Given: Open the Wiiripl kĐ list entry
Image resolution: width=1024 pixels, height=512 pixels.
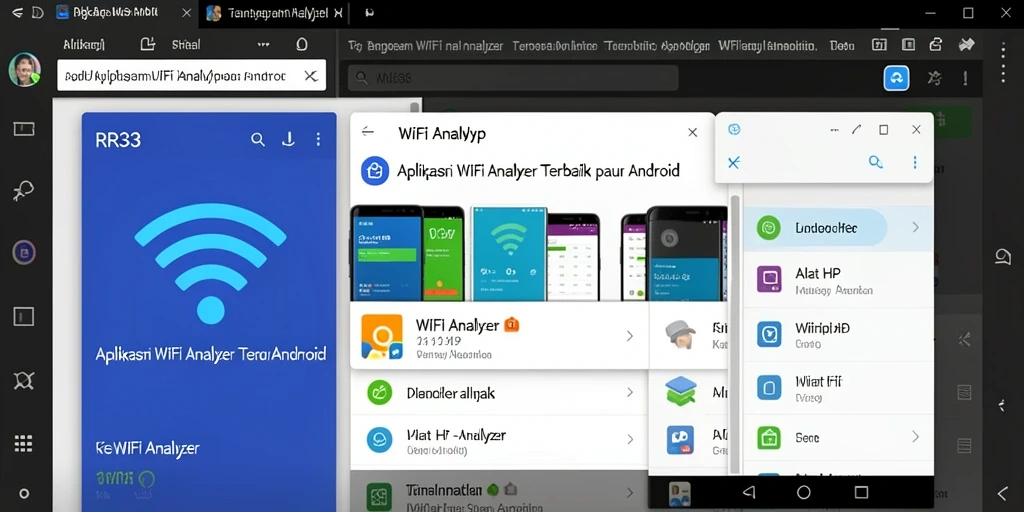Looking at the screenshot, I should 838,334.
